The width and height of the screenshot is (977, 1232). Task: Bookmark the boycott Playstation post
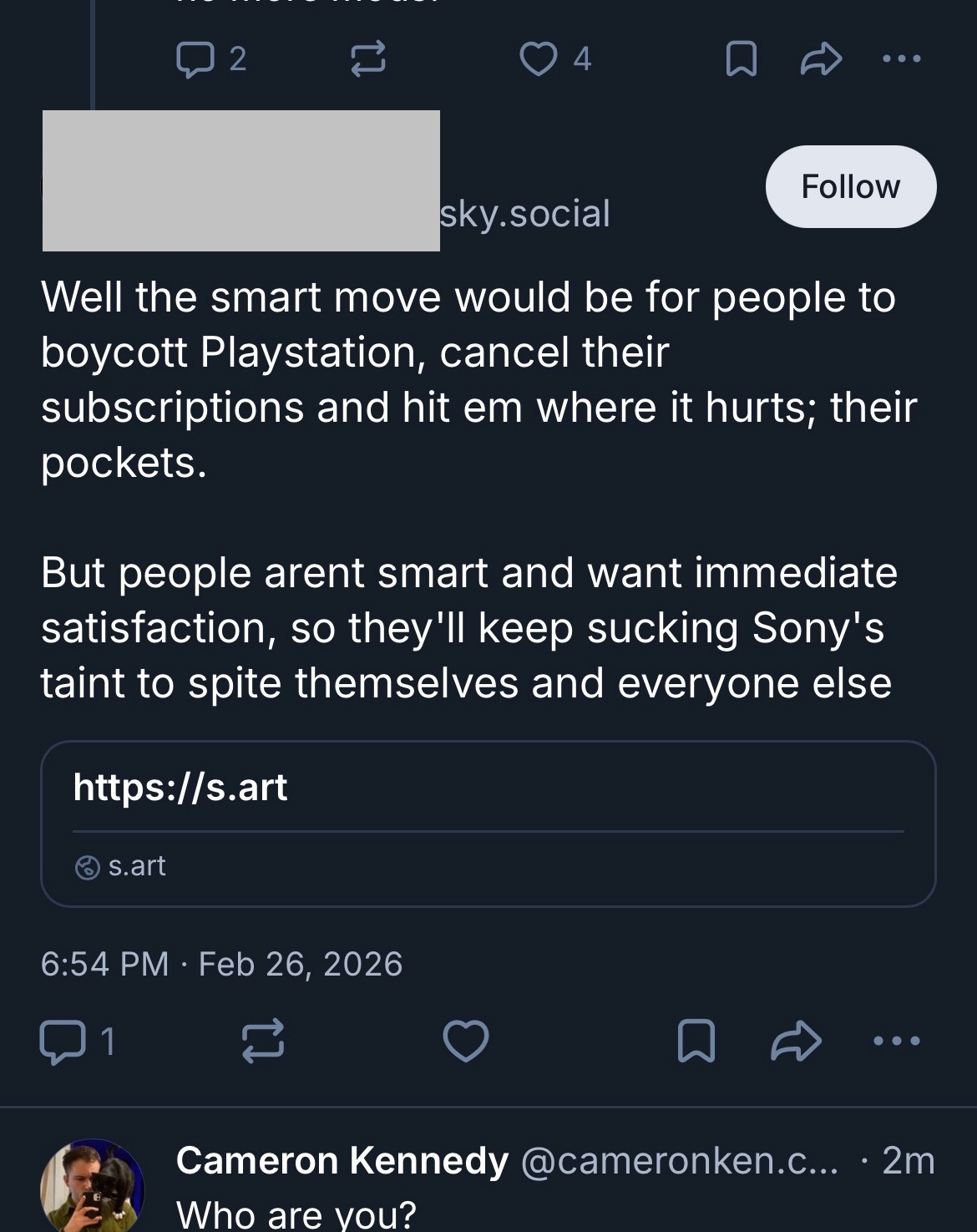(696, 1042)
